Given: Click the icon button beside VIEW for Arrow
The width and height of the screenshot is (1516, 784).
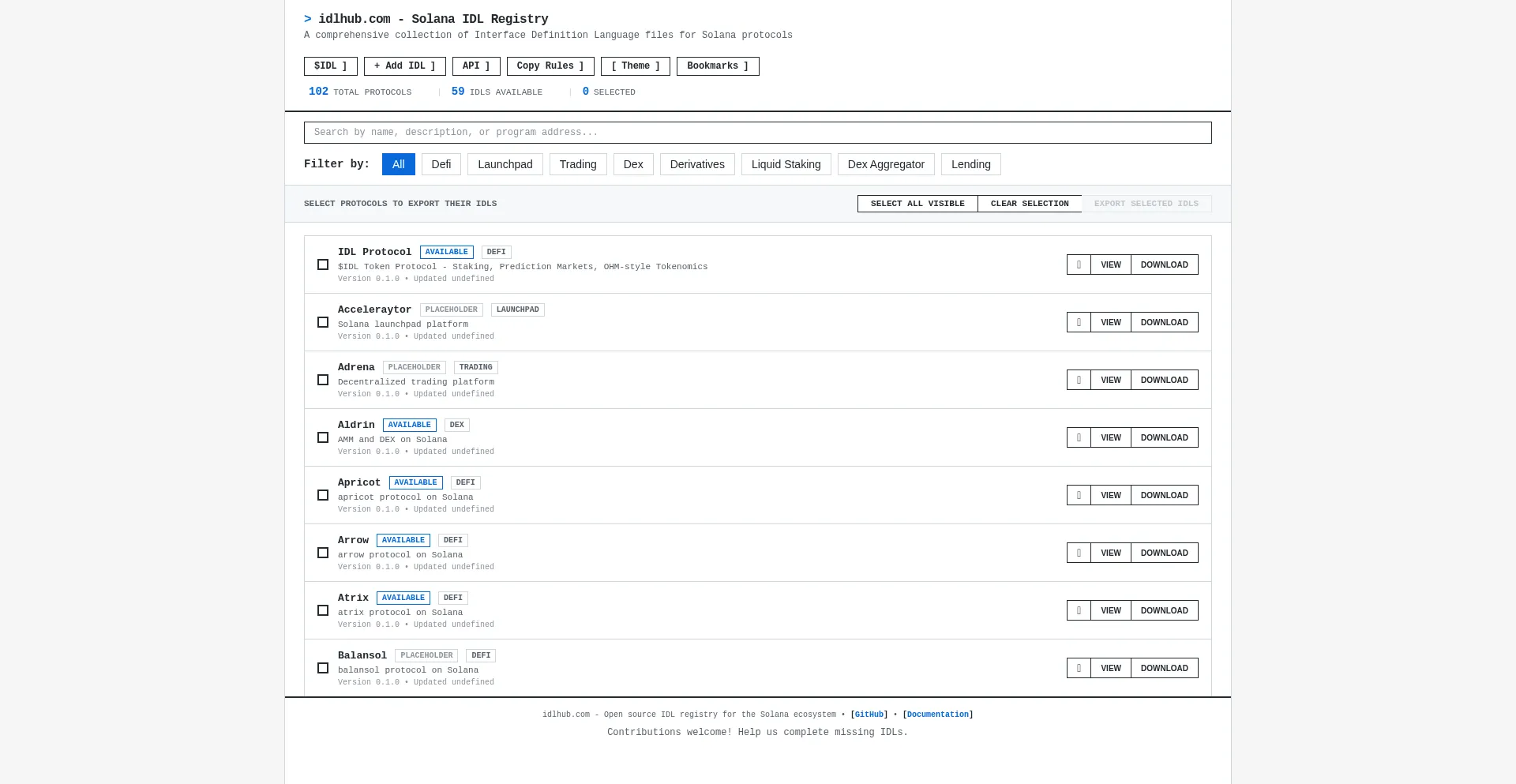Looking at the screenshot, I should click(1079, 553).
